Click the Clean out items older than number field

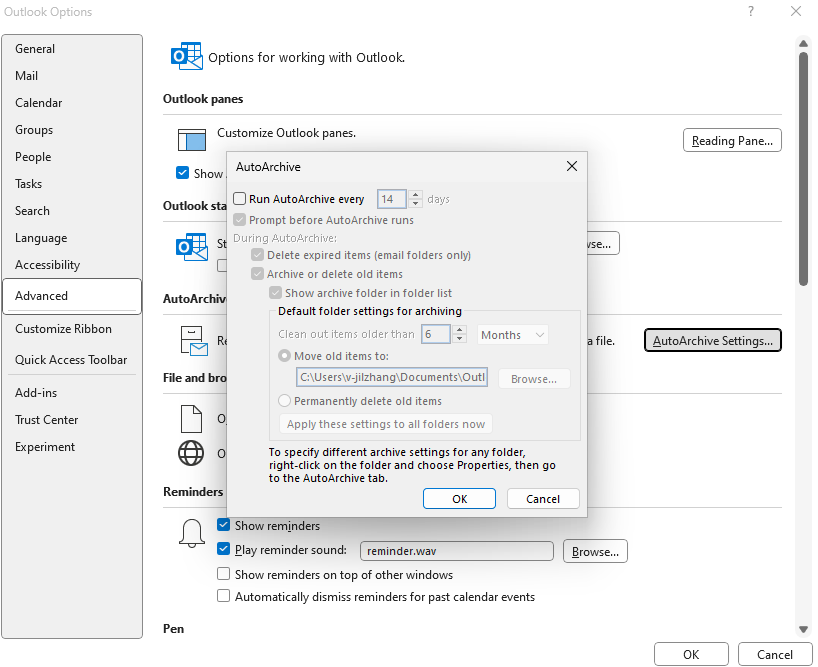coord(436,334)
